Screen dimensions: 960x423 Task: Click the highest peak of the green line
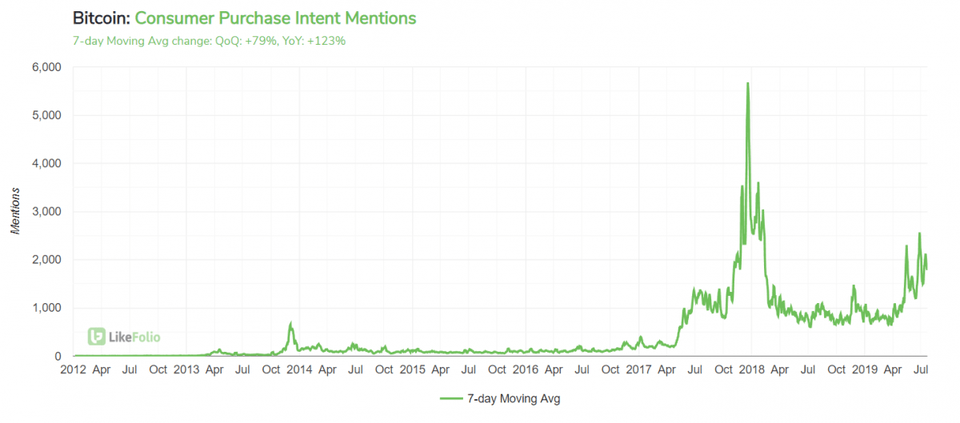[747, 84]
